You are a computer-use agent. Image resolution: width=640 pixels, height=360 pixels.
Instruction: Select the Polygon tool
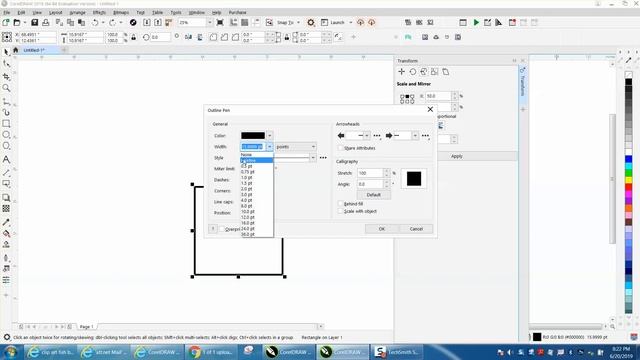[x=6, y=146]
